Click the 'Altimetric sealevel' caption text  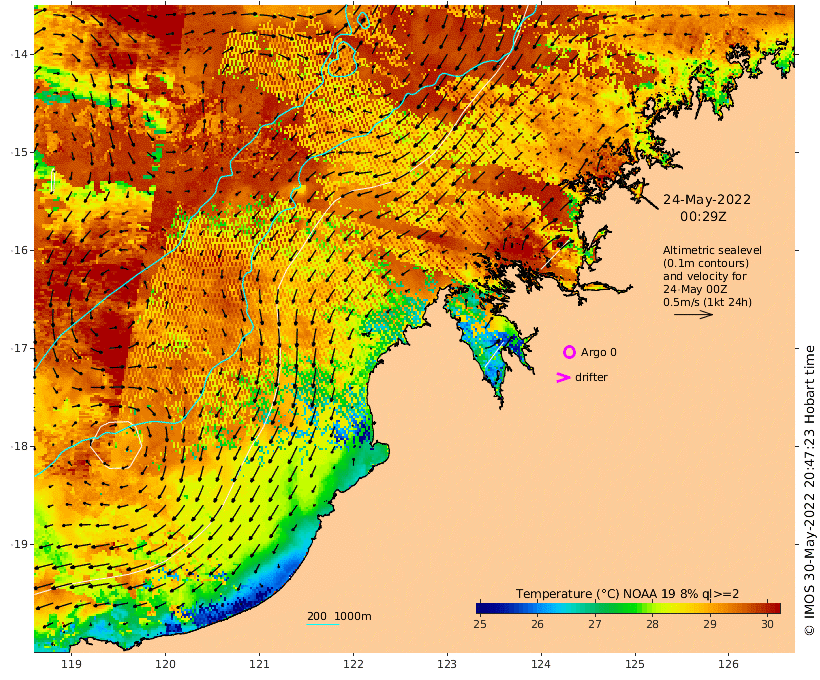pyautogui.click(x=712, y=250)
